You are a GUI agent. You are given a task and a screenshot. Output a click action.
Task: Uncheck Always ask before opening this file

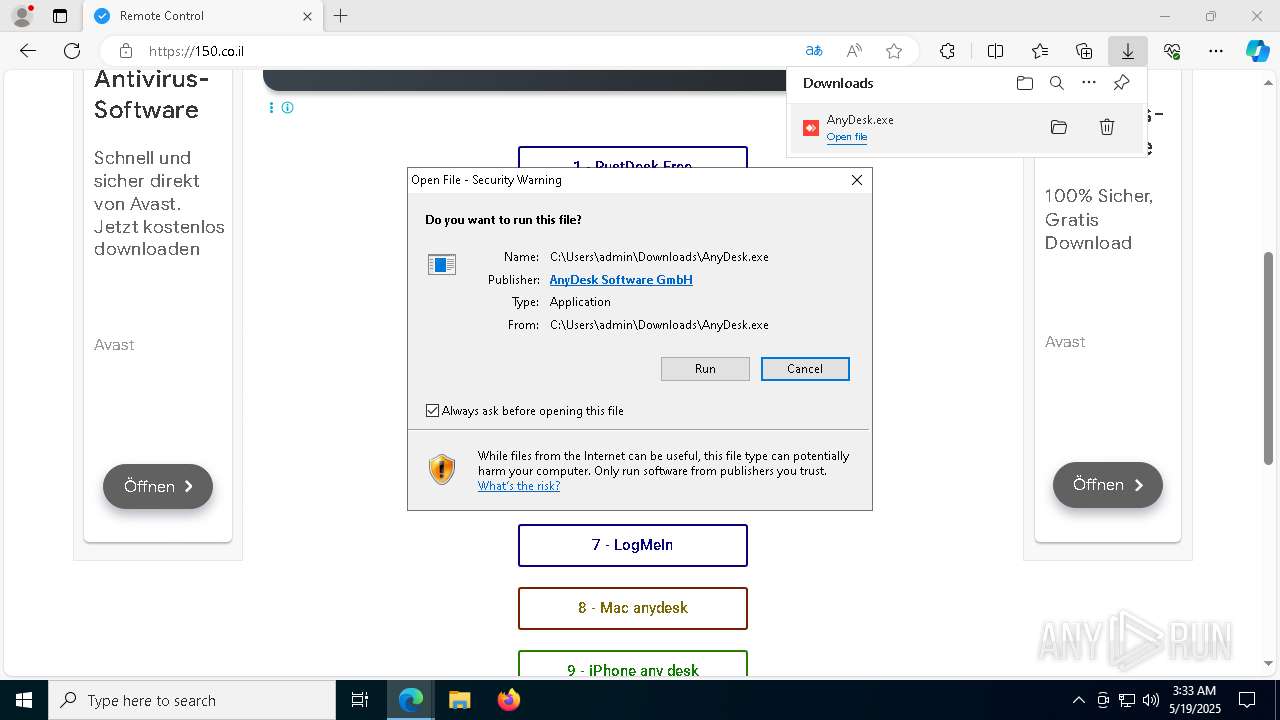(432, 411)
